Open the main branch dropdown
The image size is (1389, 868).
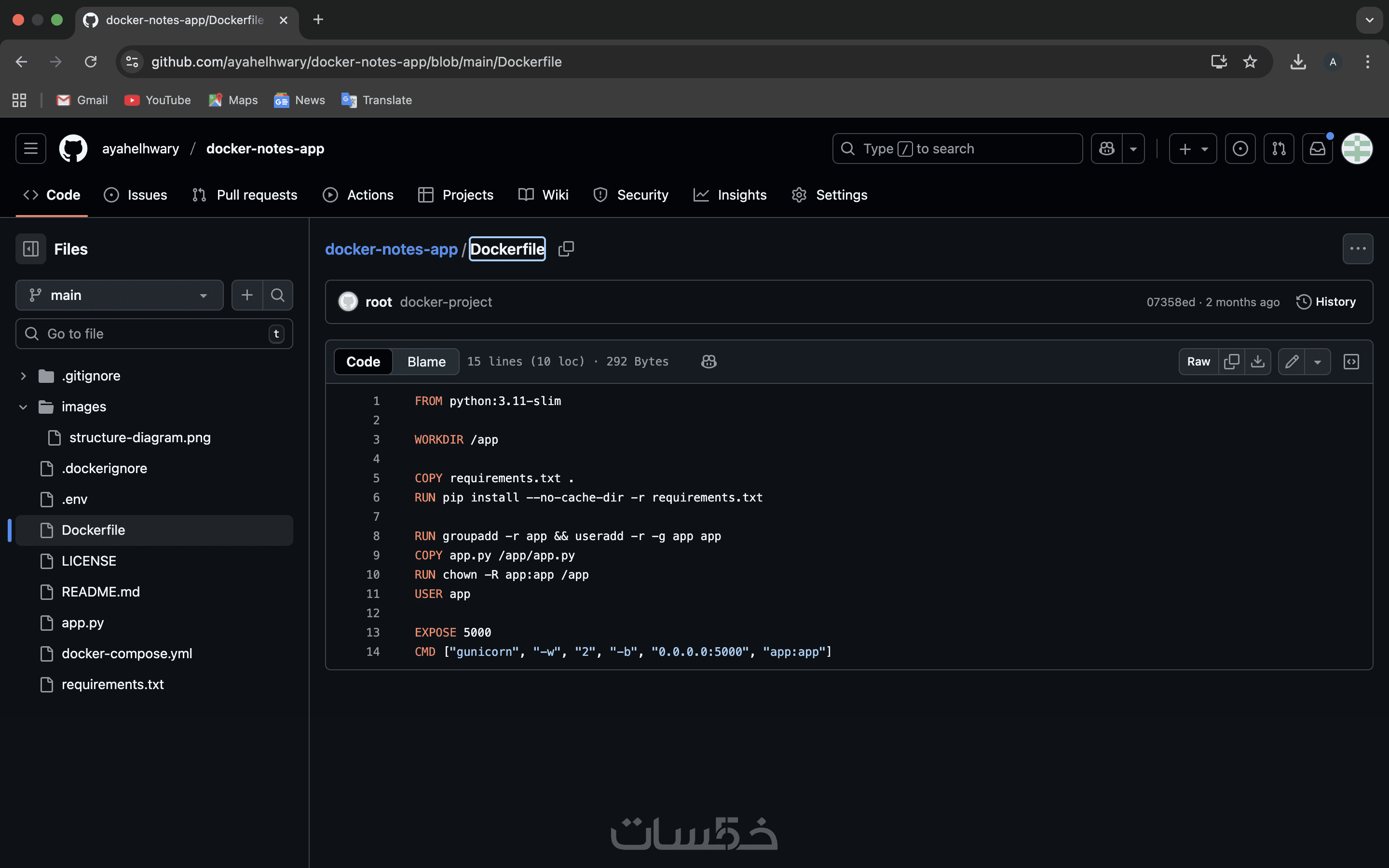120,295
